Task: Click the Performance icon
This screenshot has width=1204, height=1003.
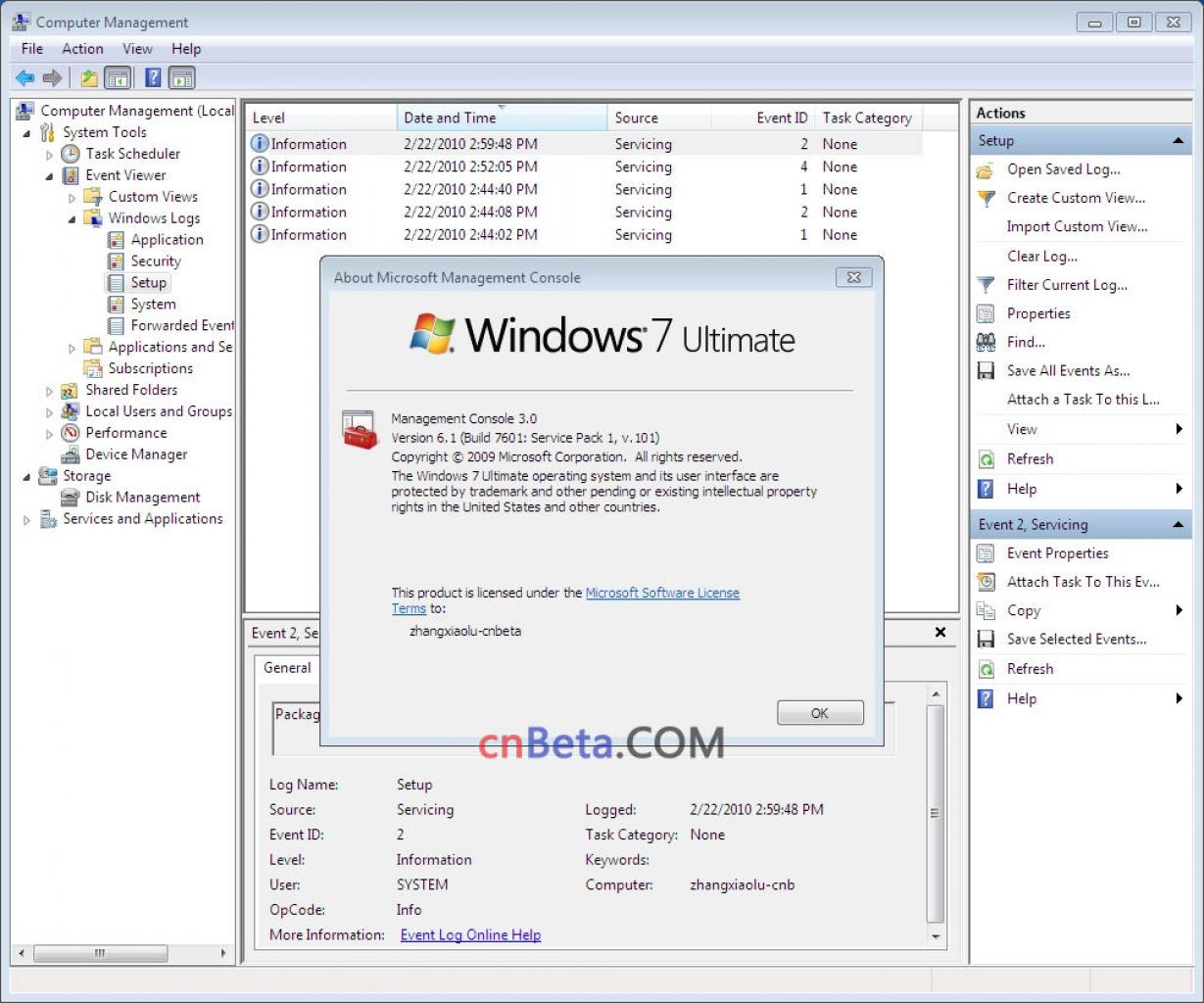Action: (x=70, y=433)
